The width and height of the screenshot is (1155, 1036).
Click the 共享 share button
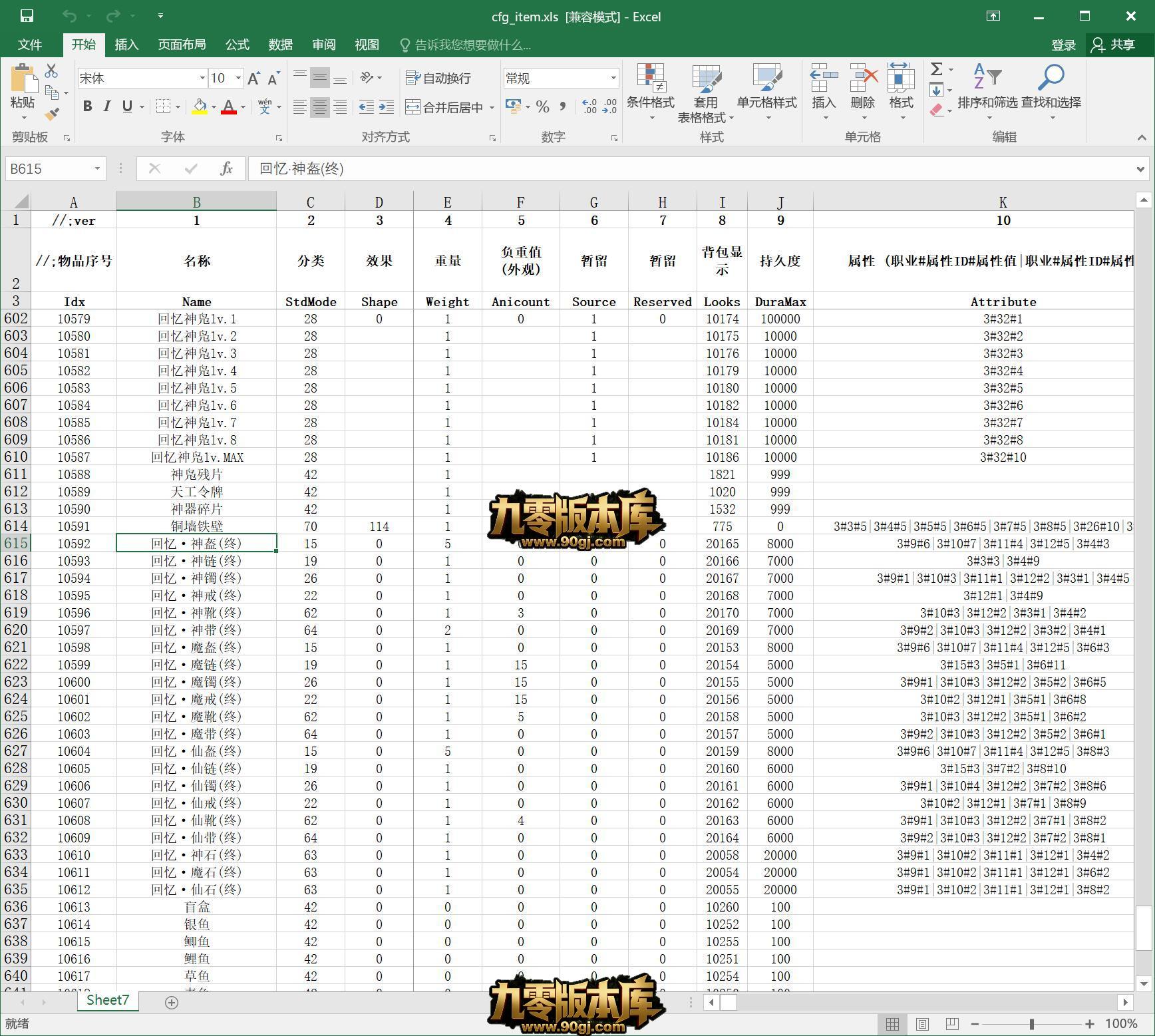tap(1114, 45)
